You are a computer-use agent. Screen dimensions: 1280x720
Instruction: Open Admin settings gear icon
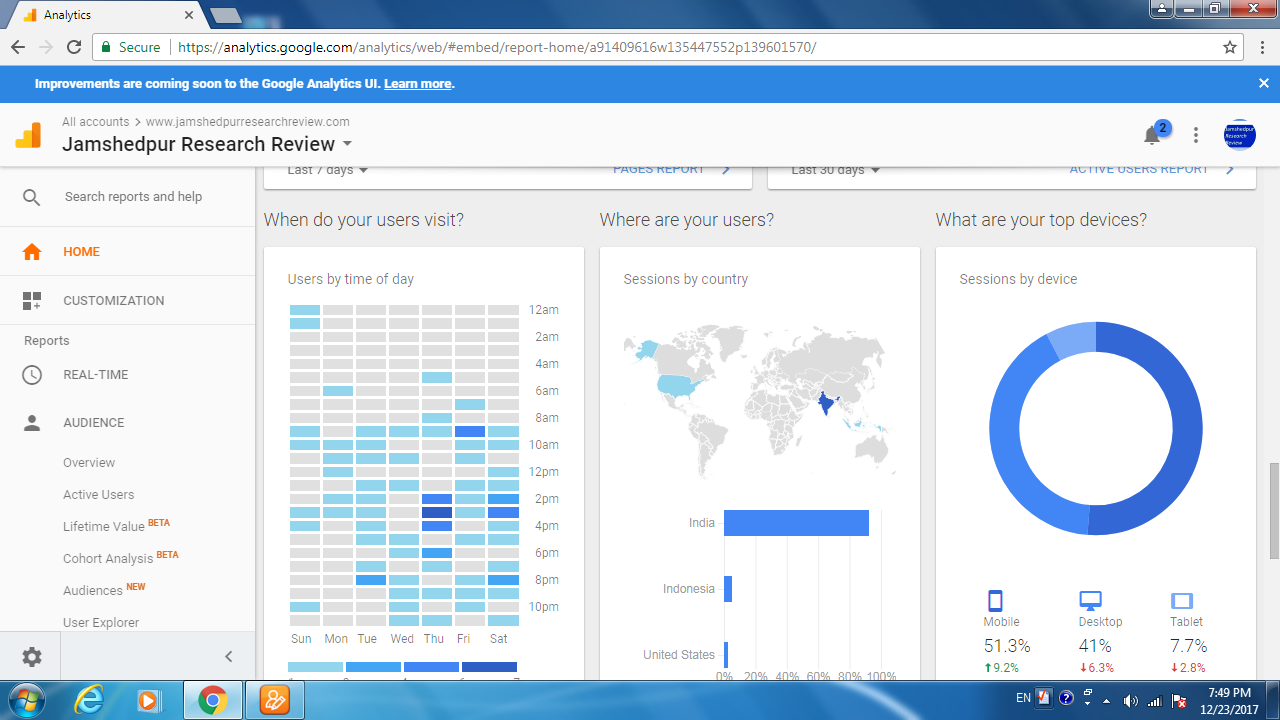[32, 657]
